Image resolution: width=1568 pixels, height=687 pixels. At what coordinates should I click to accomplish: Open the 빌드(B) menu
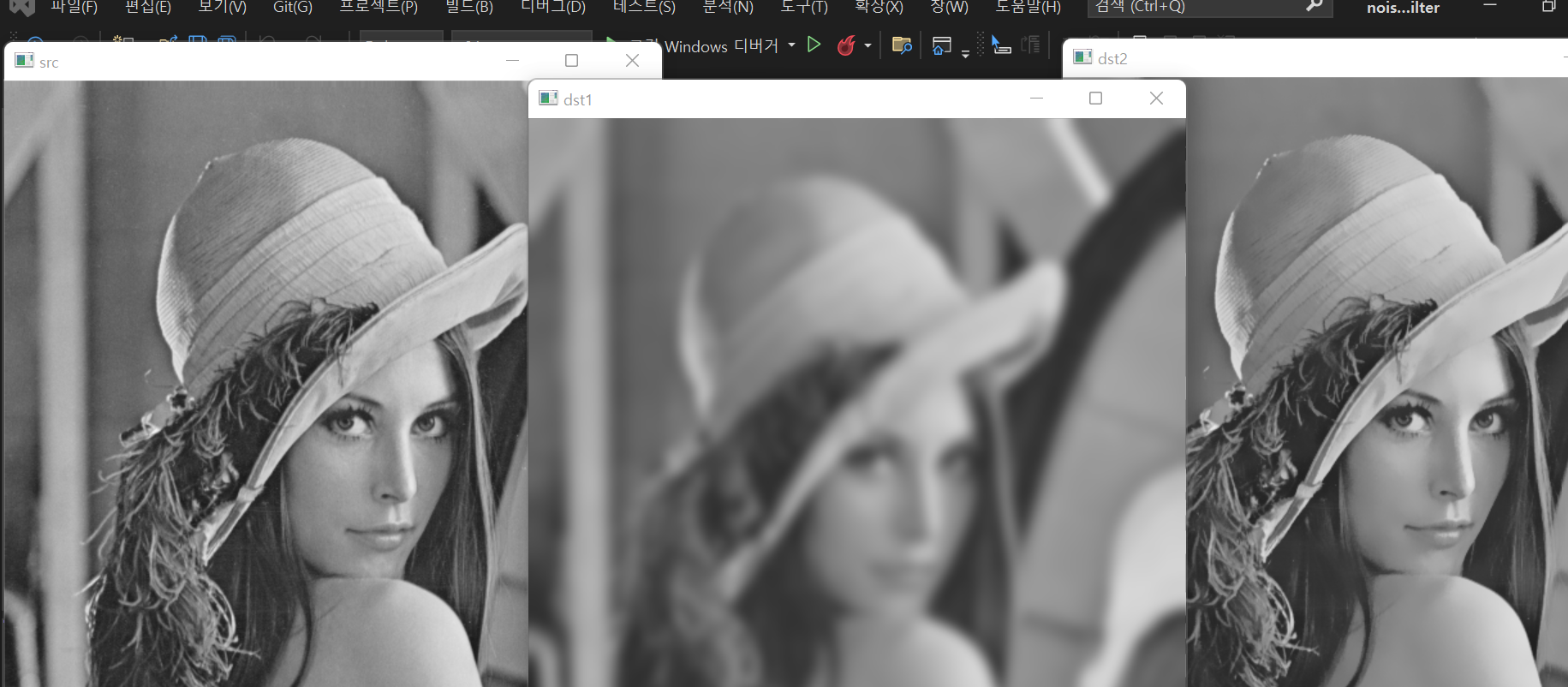469,7
